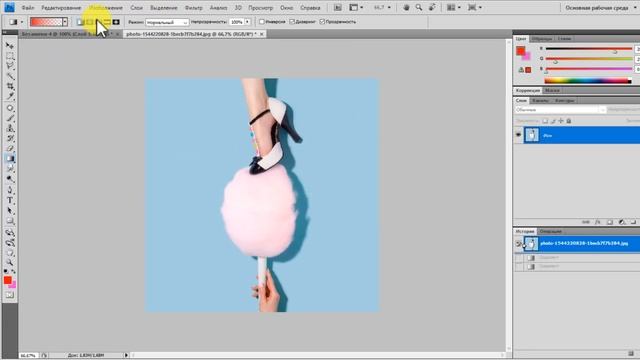
Task: Select the Magic Wand tool
Action: 10,76
